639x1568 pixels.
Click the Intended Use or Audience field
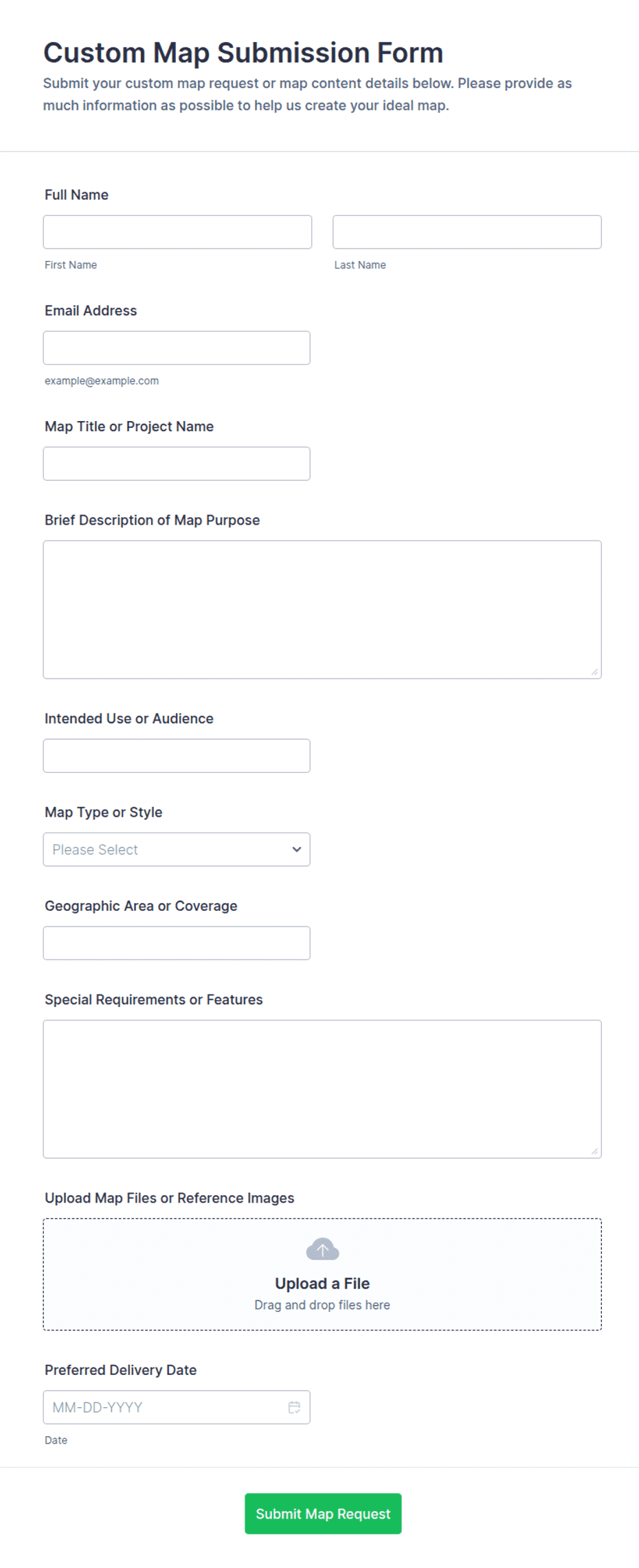tap(177, 755)
